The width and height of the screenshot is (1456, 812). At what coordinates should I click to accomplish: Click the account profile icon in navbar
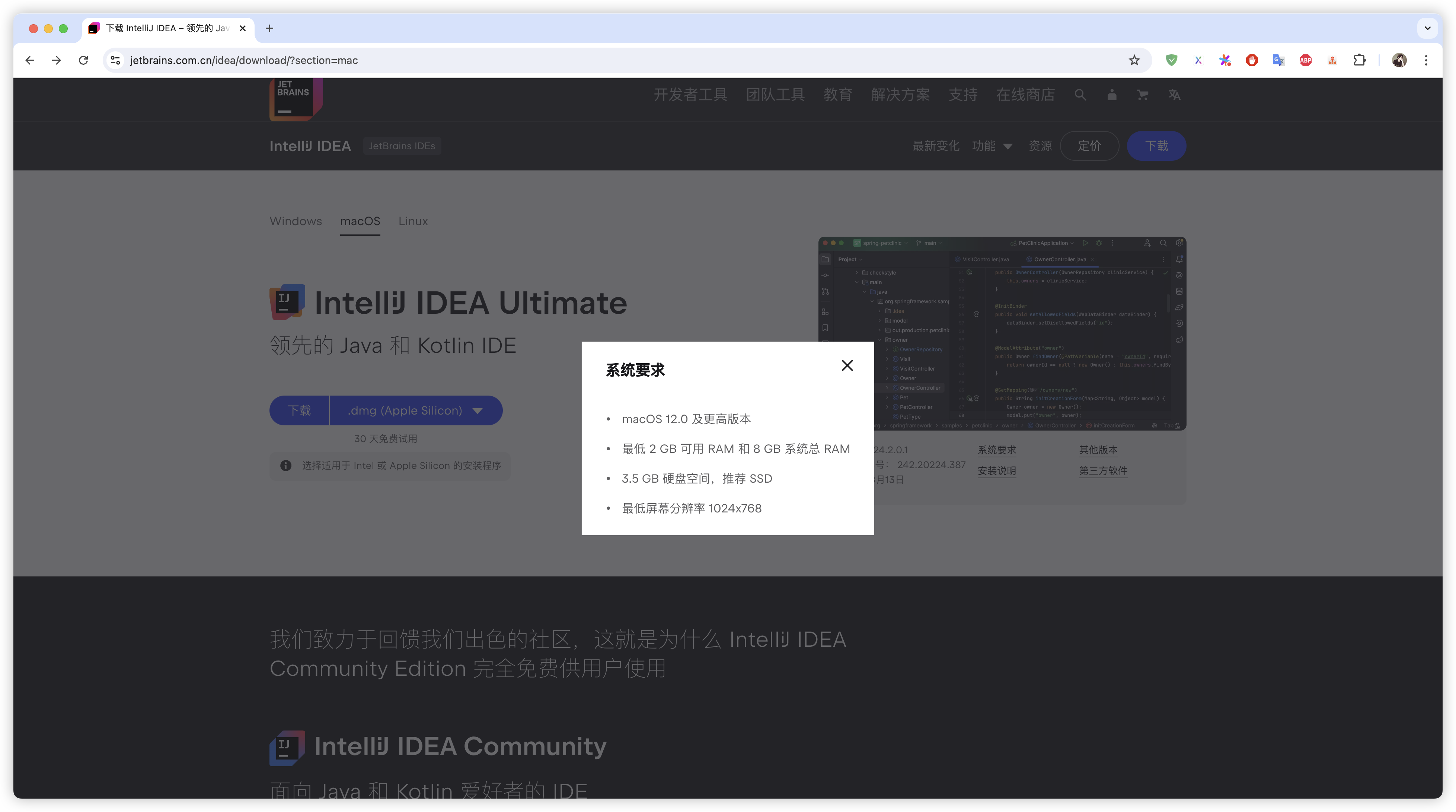[x=1112, y=95]
